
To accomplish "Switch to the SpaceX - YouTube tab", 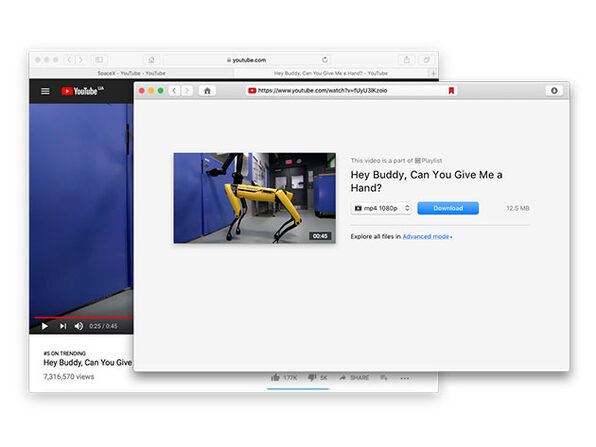I will pyautogui.click(x=131, y=73).
